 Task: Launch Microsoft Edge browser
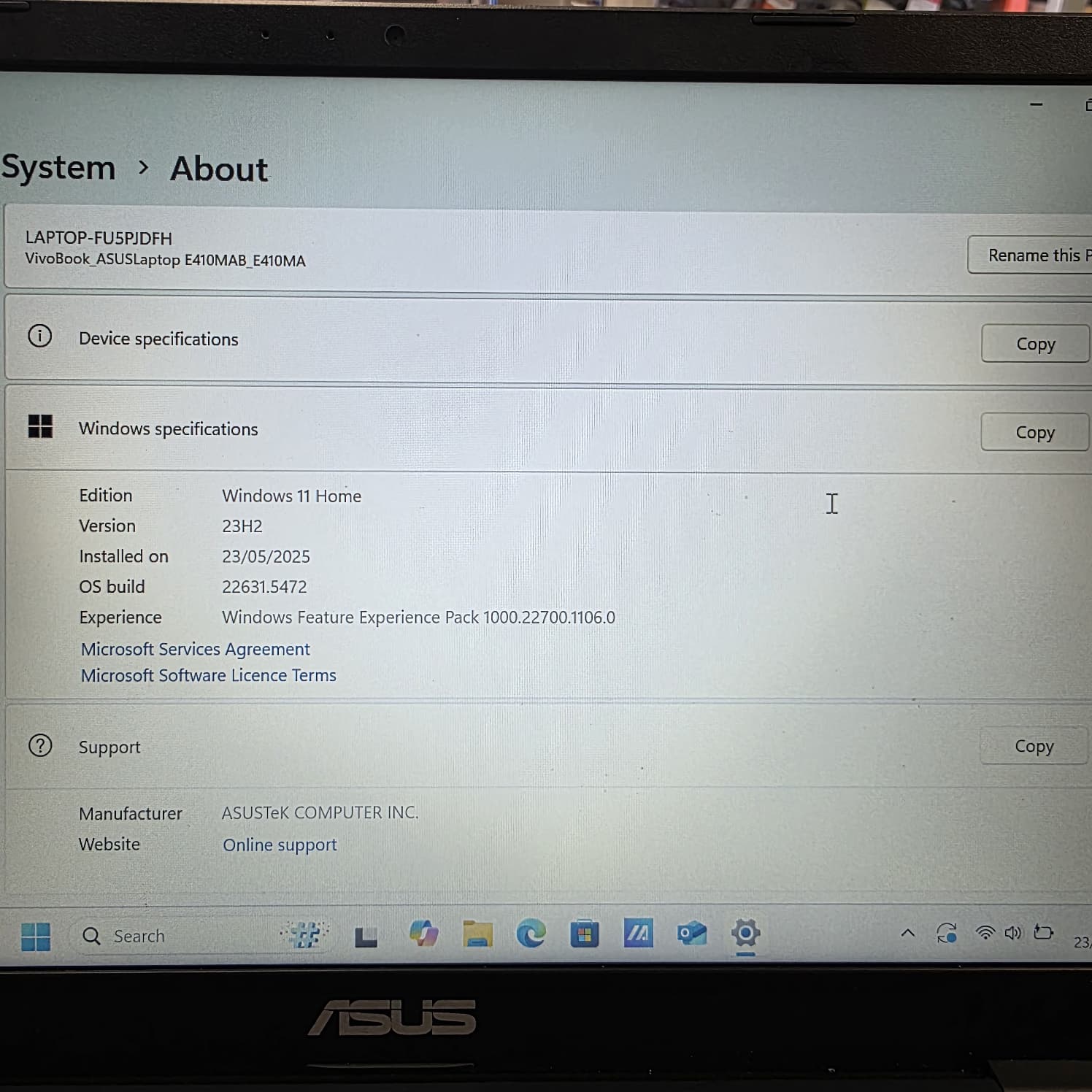coord(531,933)
